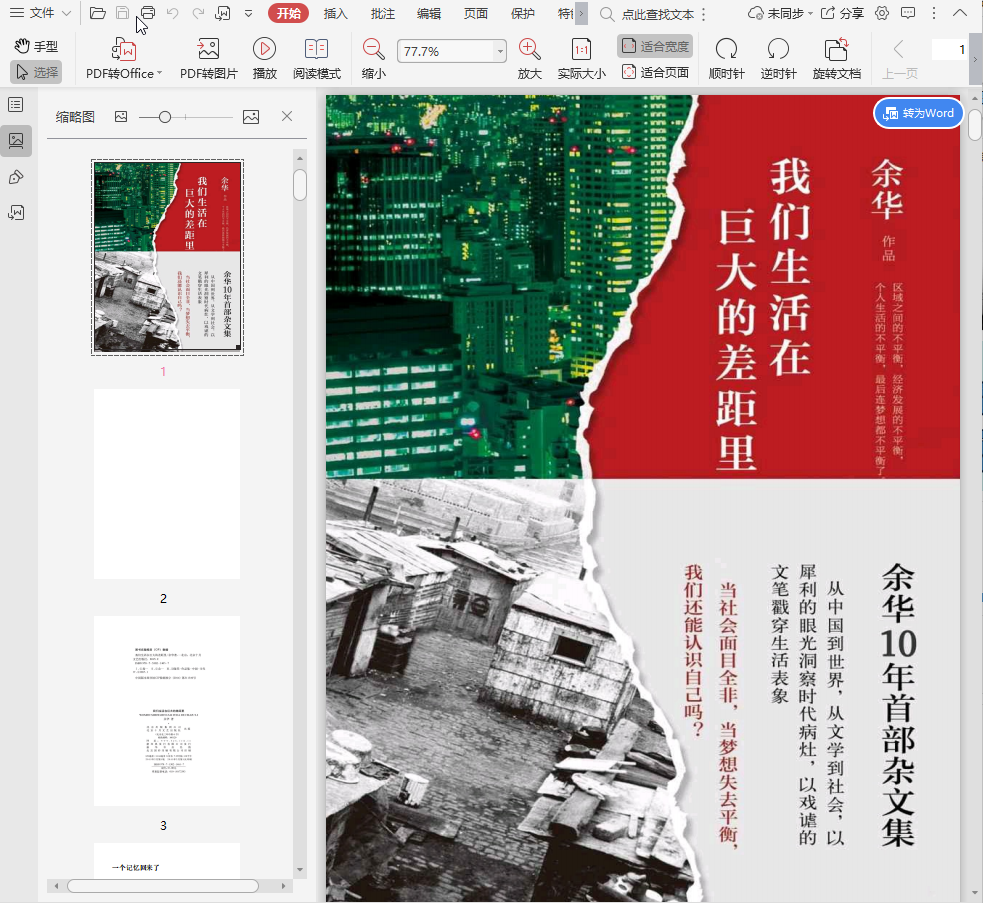Click the print icon
This screenshot has width=983, height=903.
[148, 13]
